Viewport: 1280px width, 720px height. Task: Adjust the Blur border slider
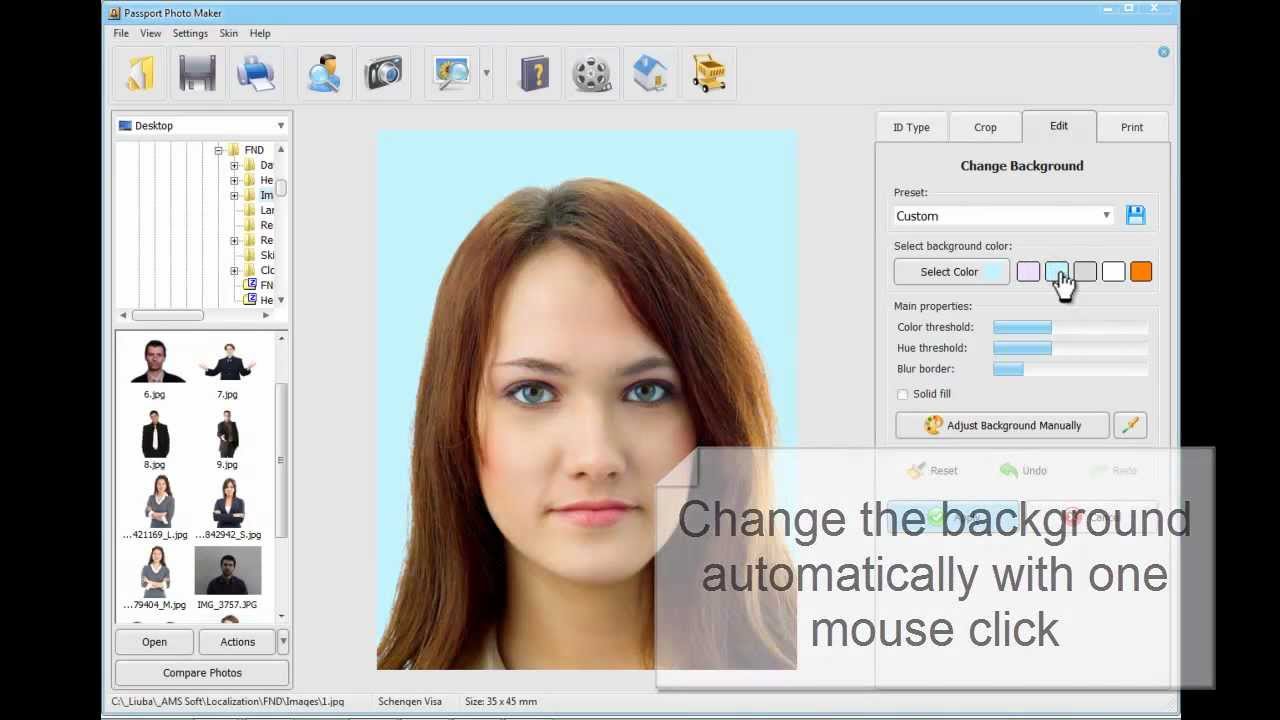coord(1070,369)
